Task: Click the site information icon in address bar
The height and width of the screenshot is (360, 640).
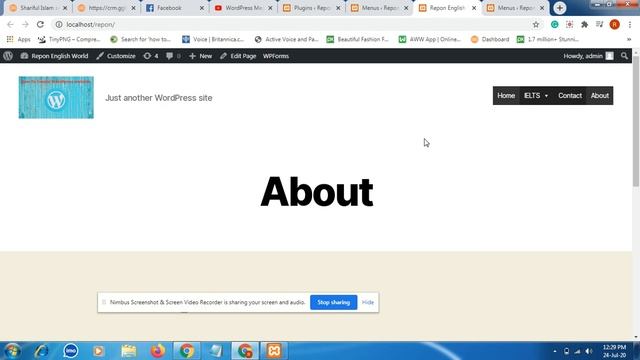Action: (x=59, y=24)
